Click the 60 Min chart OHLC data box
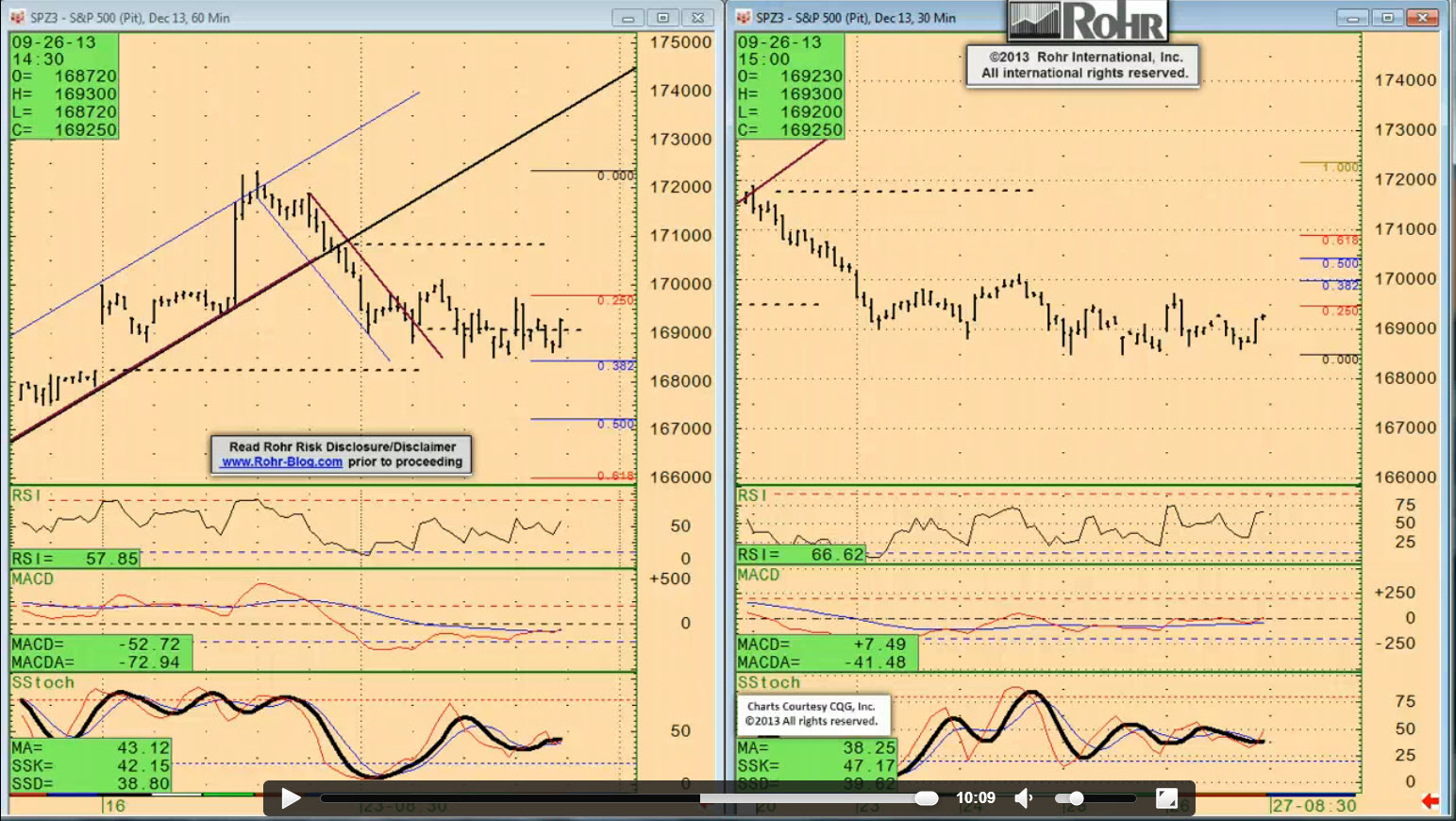 coord(64,86)
